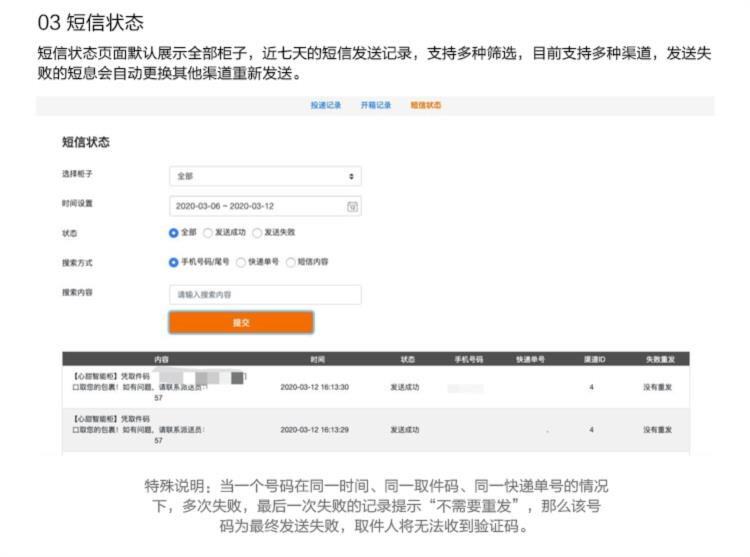This screenshot has height=557, width=750.
Task: Select the 发送成功 status radio button
Action: pyautogui.click(x=208, y=232)
